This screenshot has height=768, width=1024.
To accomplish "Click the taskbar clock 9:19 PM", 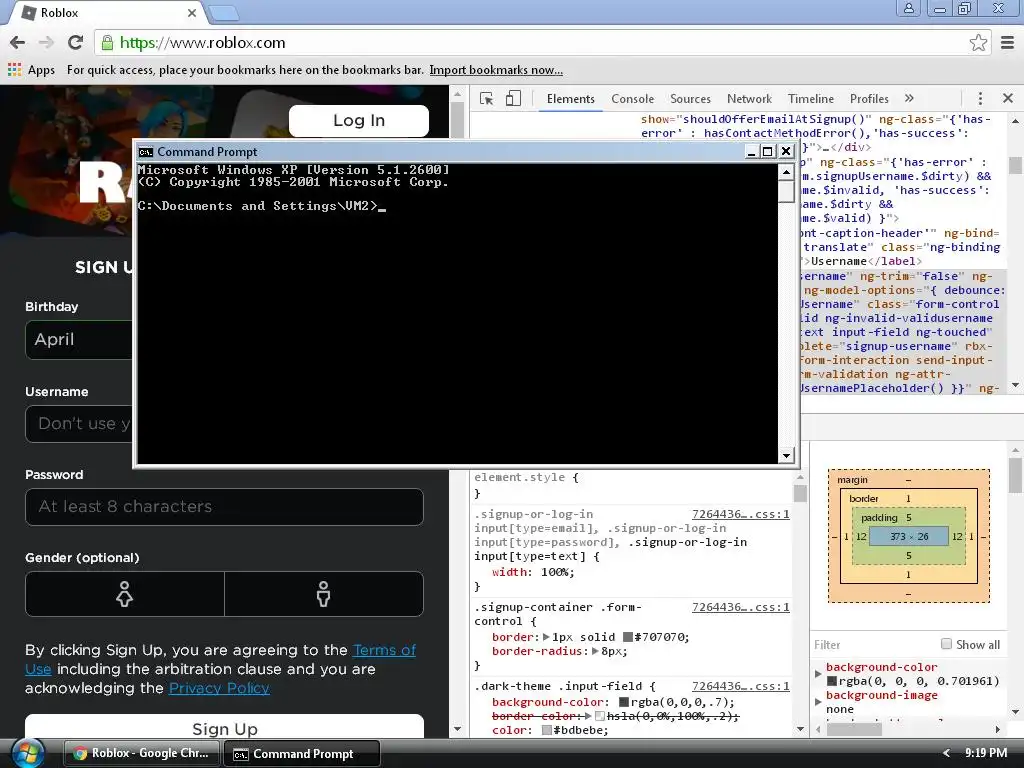I will click(x=985, y=753).
